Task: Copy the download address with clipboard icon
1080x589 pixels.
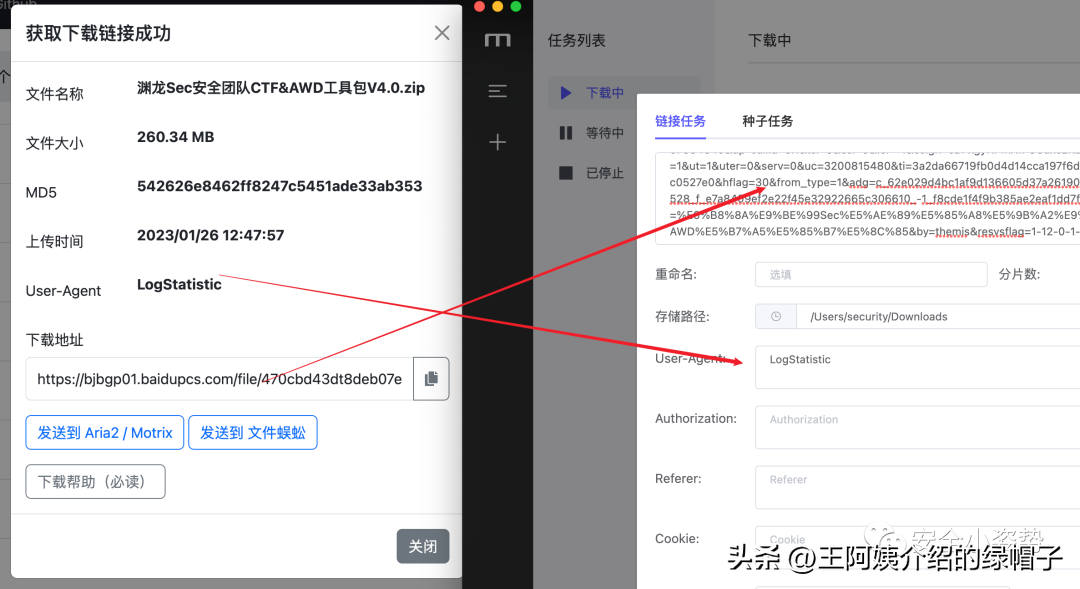Action: (x=431, y=378)
